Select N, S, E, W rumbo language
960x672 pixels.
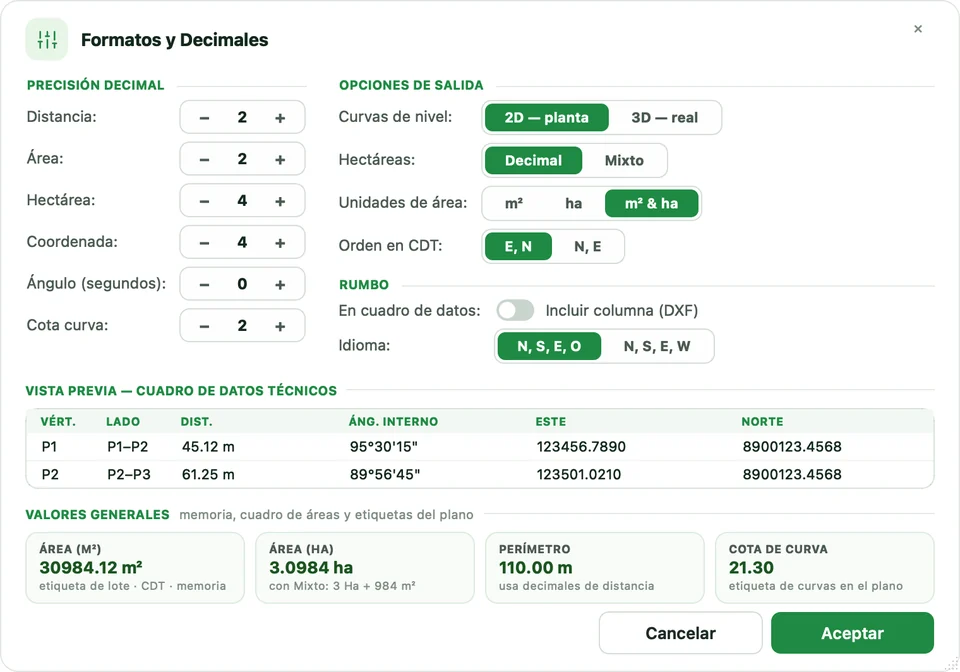tap(657, 346)
